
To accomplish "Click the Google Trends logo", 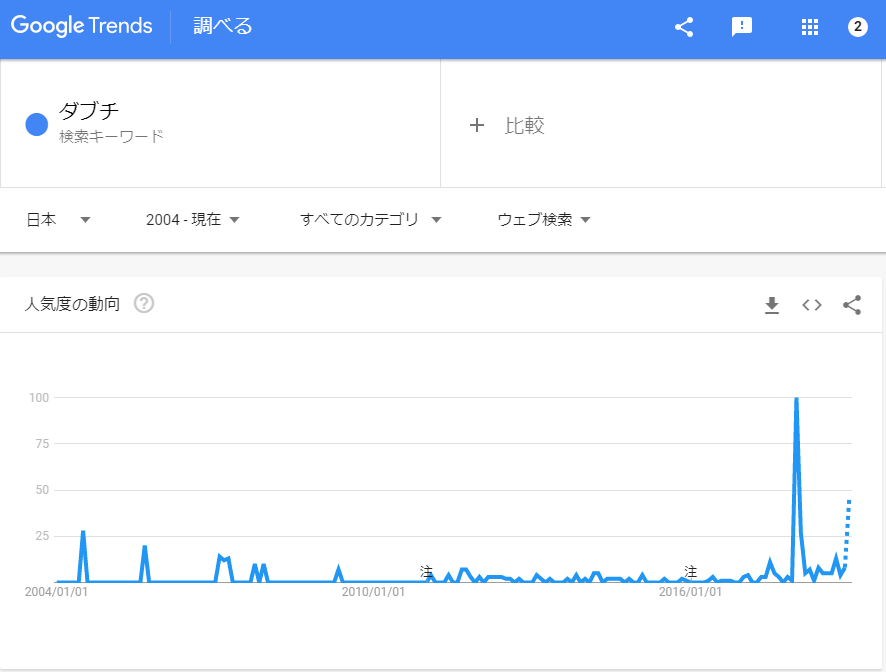I will [x=81, y=26].
